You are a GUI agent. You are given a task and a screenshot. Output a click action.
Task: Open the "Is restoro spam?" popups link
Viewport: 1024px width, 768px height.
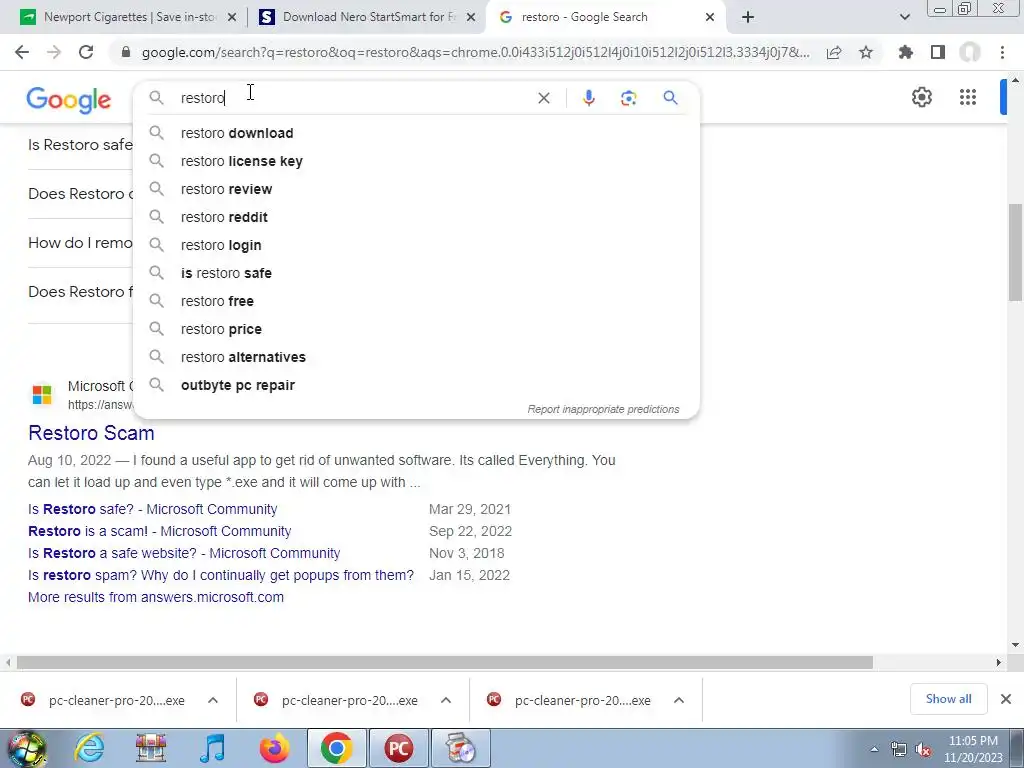(221, 575)
